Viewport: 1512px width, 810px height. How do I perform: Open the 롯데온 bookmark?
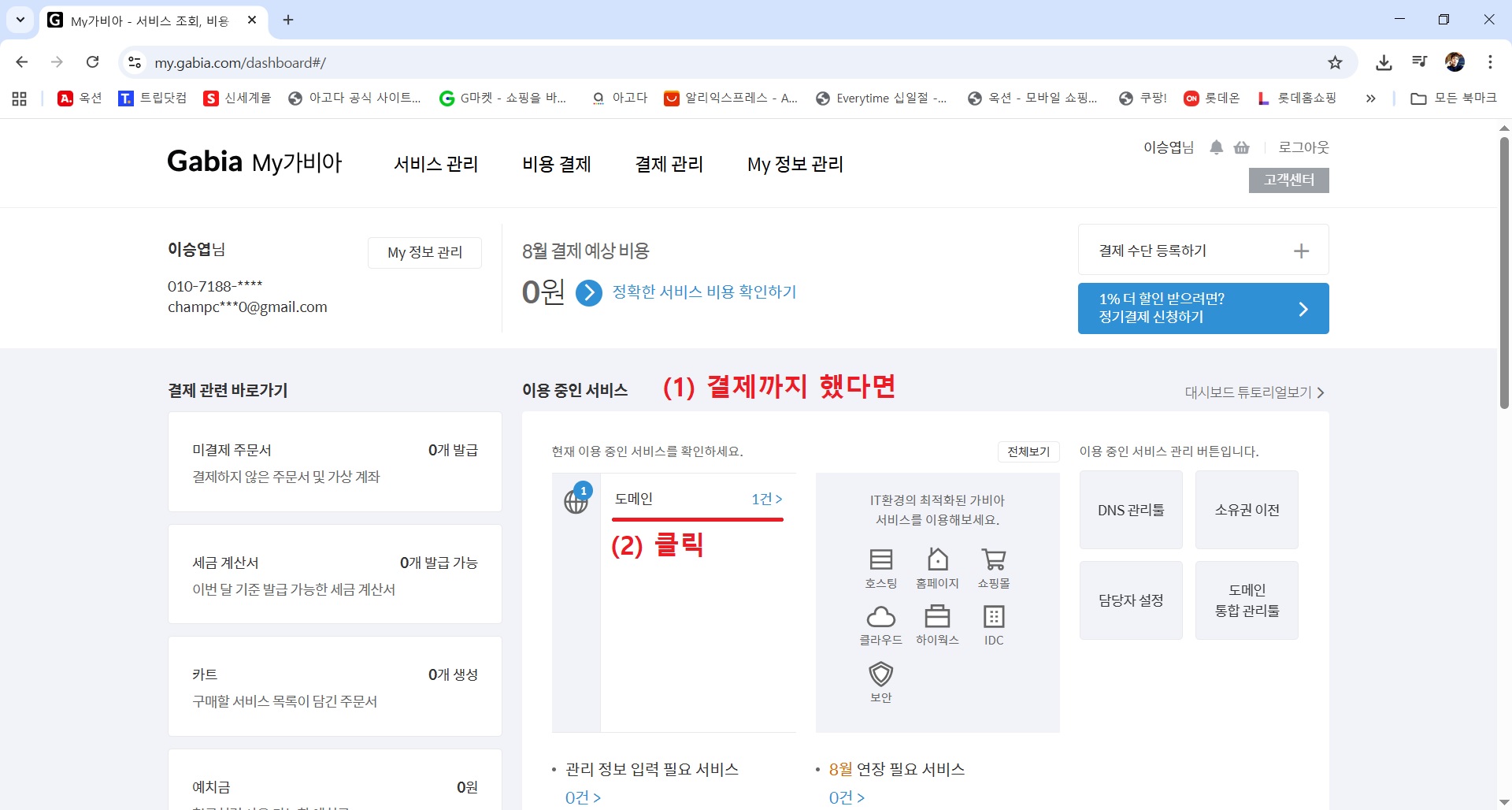coord(1212,98)
